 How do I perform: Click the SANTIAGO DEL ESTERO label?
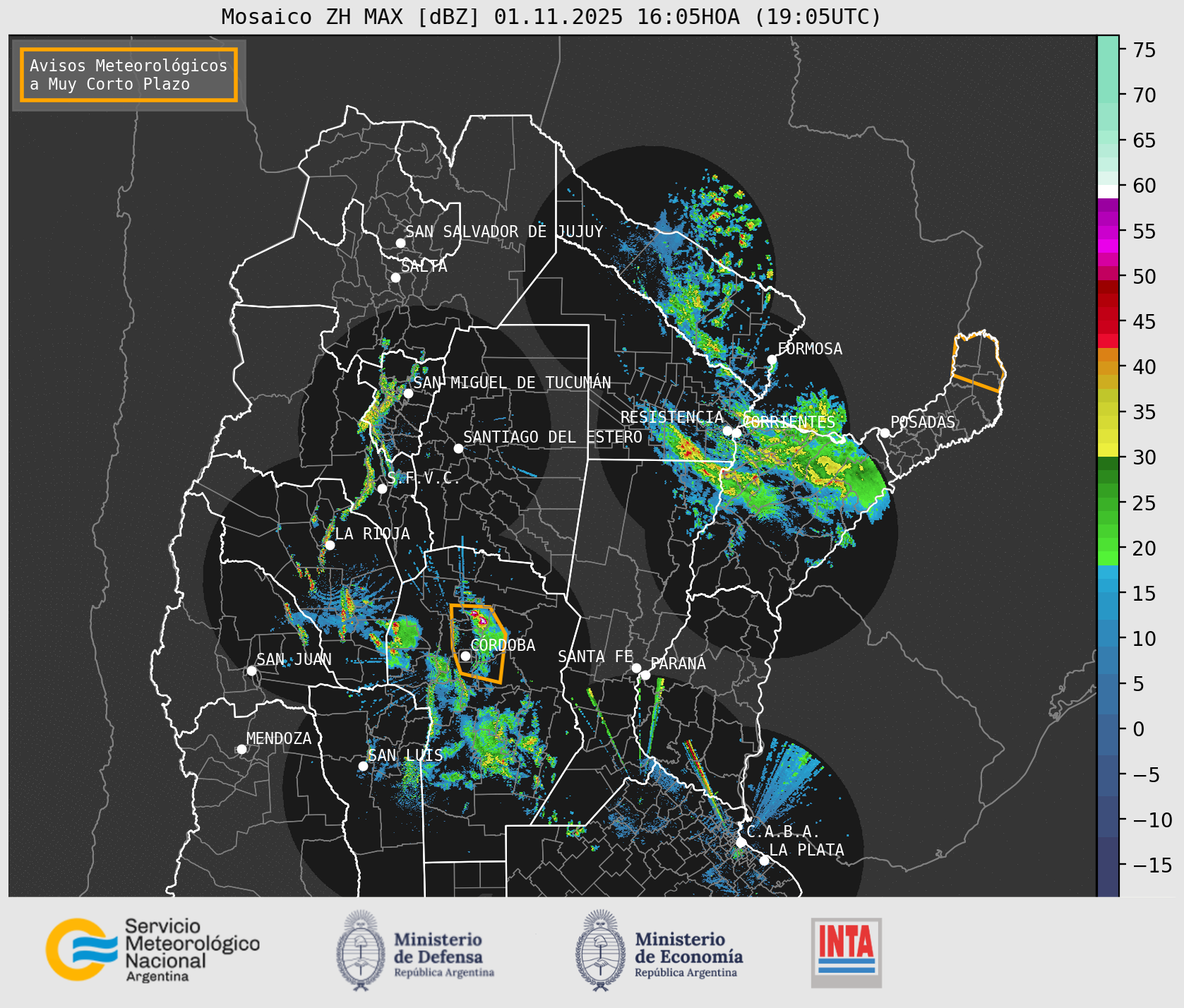pyautogui.click(x=553, y=437)
